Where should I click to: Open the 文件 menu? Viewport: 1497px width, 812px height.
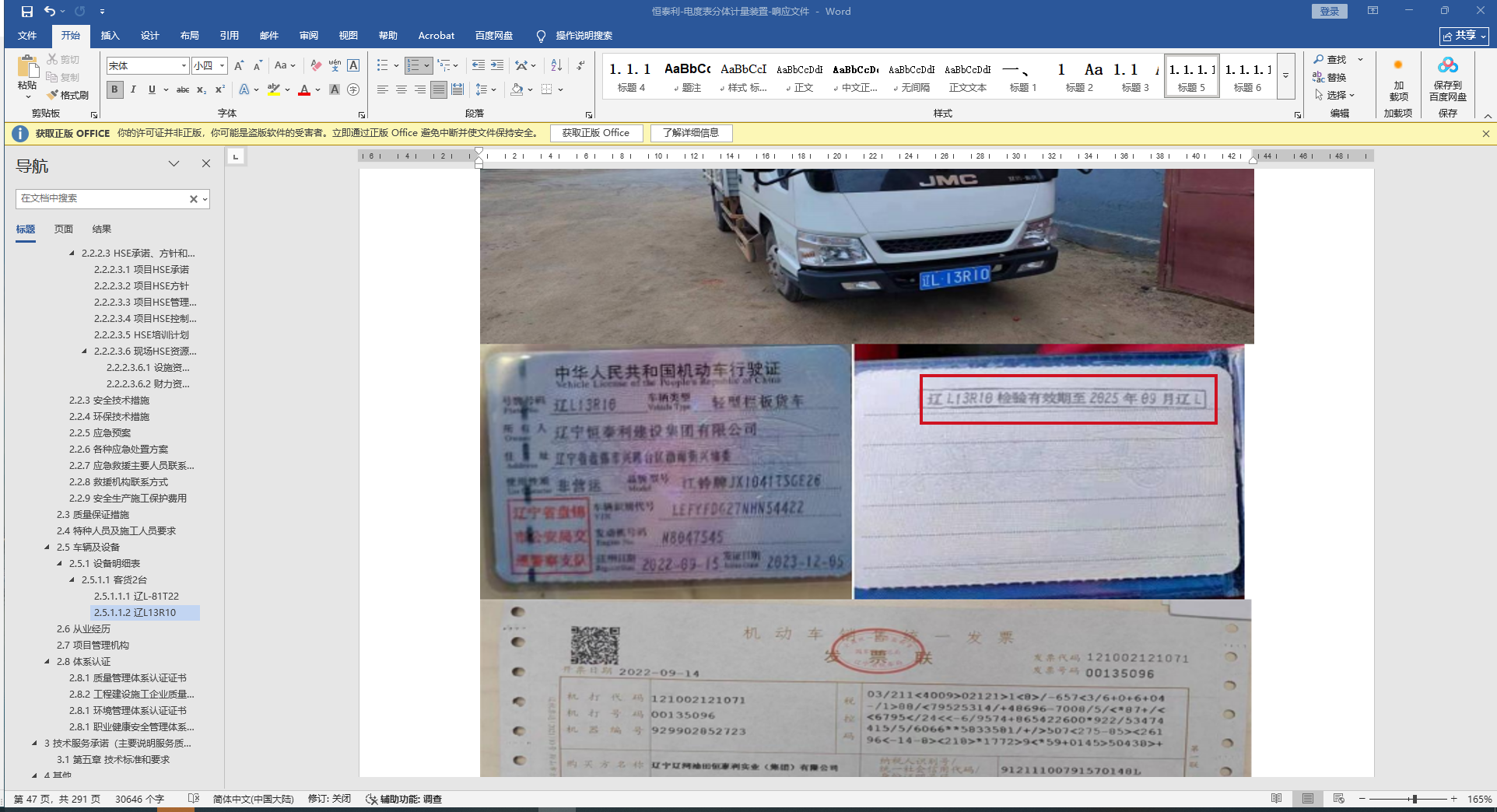27,36
